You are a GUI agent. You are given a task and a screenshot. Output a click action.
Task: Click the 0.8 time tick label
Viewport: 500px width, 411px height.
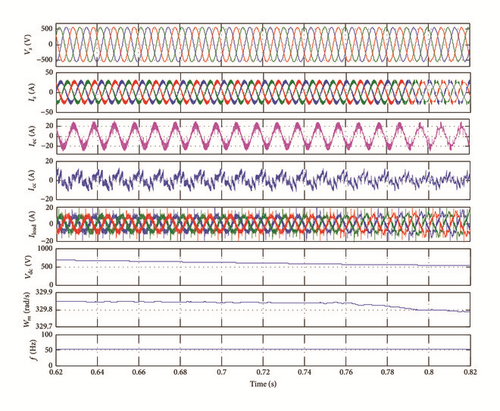click(429, 372)
